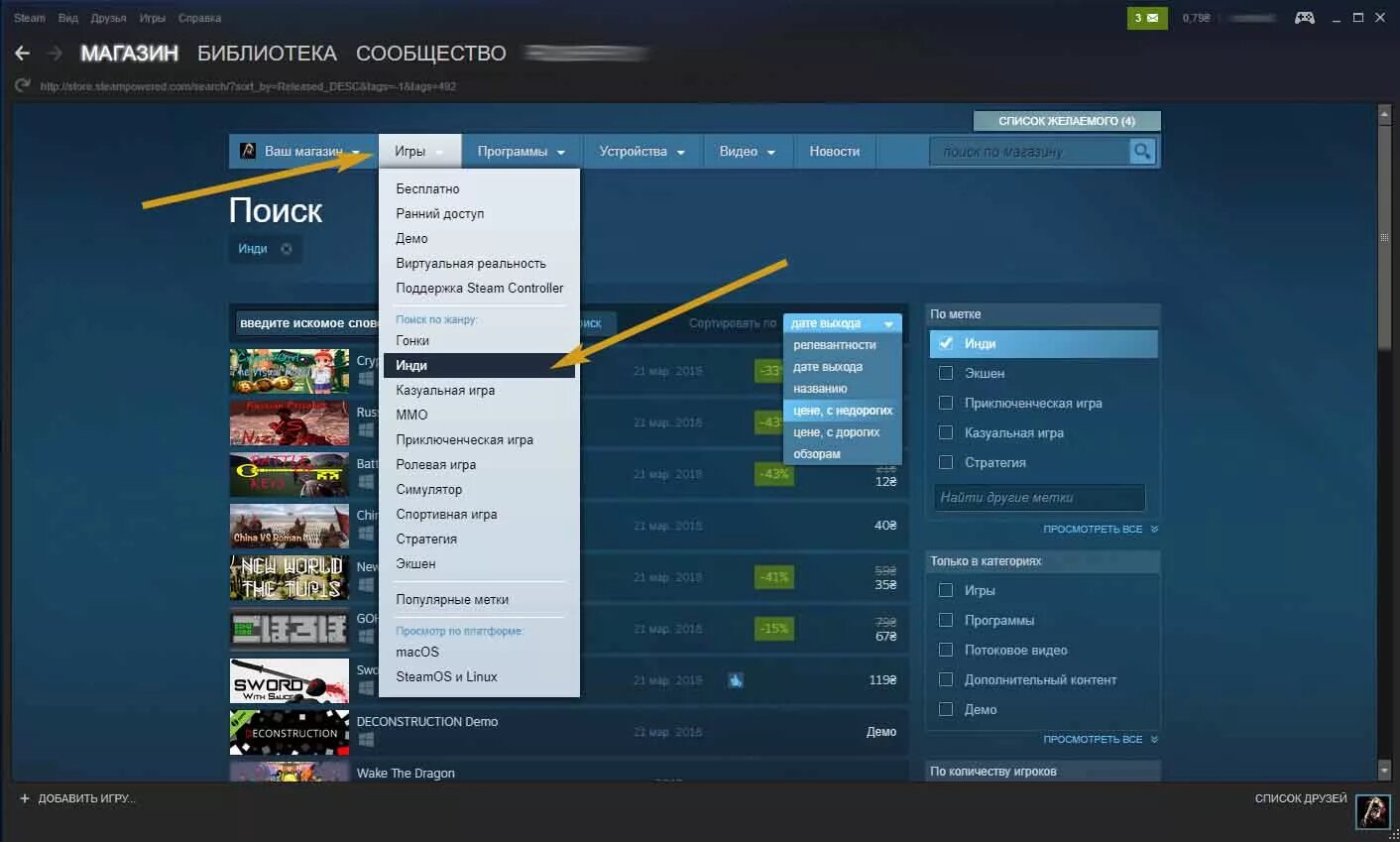Open inbox via green envelope notification icon
1400x842 pixels.
[1147, 18]
